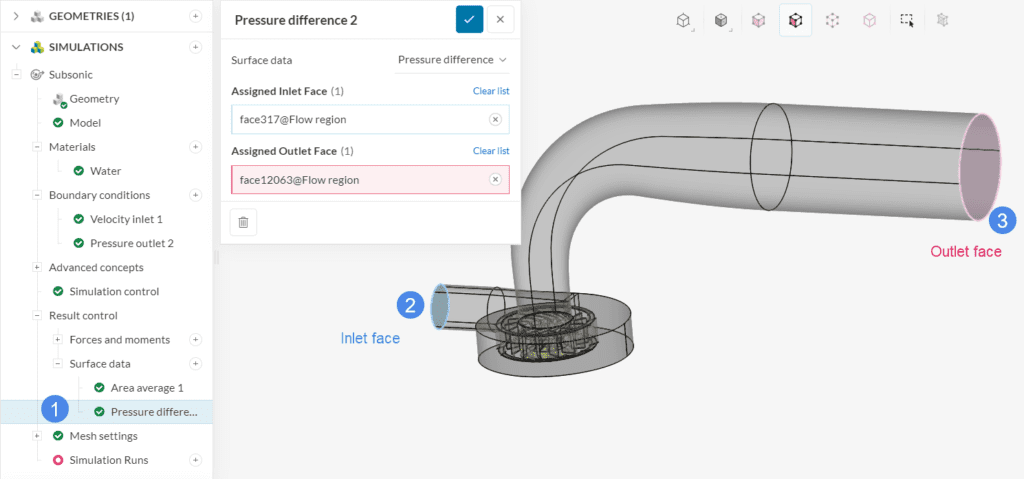
Task: Close the Pressure difference 2 panel
Action: click(x=500, y=20)
